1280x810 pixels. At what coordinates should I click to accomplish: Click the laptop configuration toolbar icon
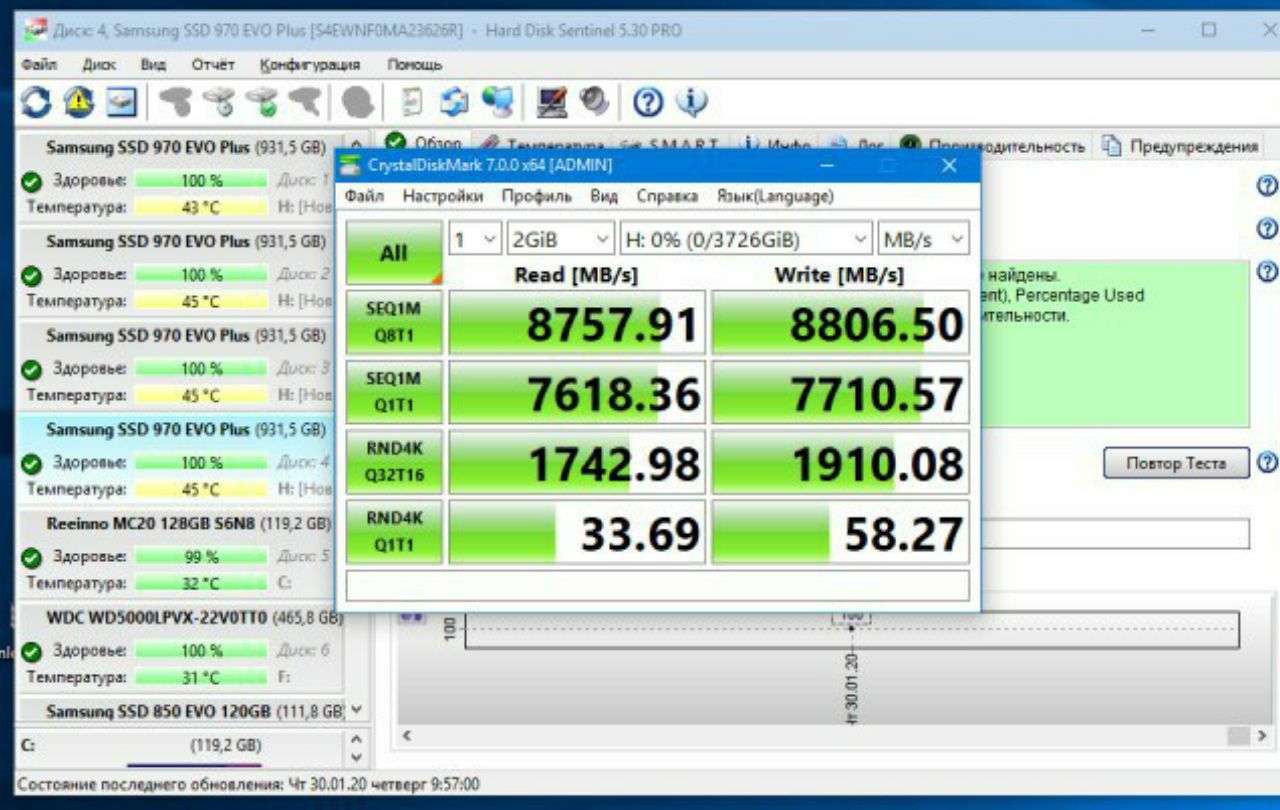point(552,101)
